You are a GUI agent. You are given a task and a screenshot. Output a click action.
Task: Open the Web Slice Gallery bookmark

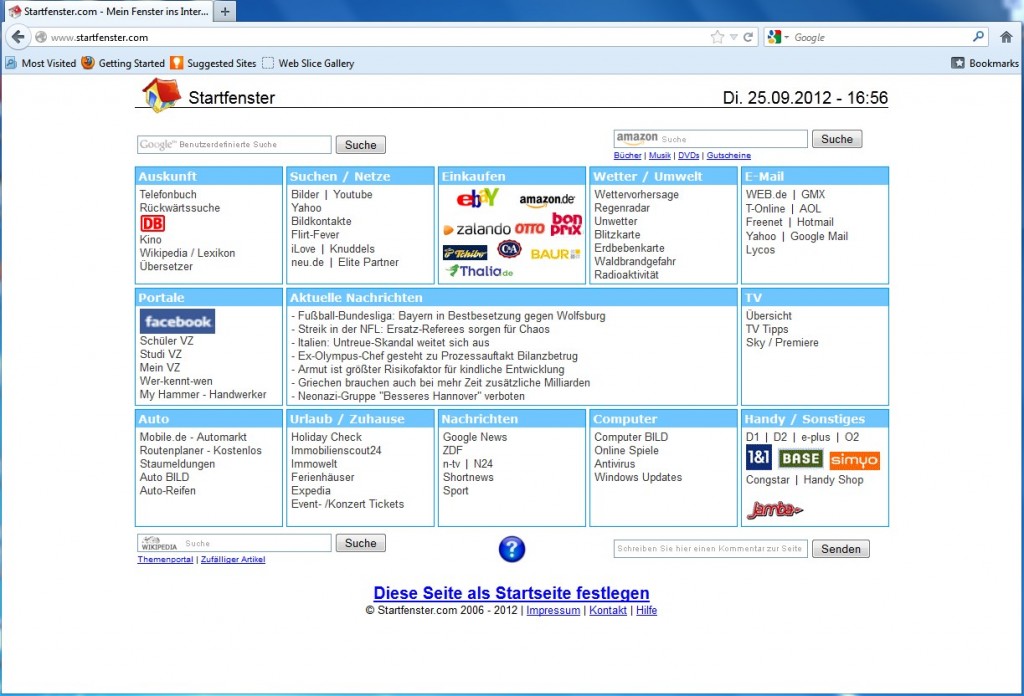(x=308, y=63)
